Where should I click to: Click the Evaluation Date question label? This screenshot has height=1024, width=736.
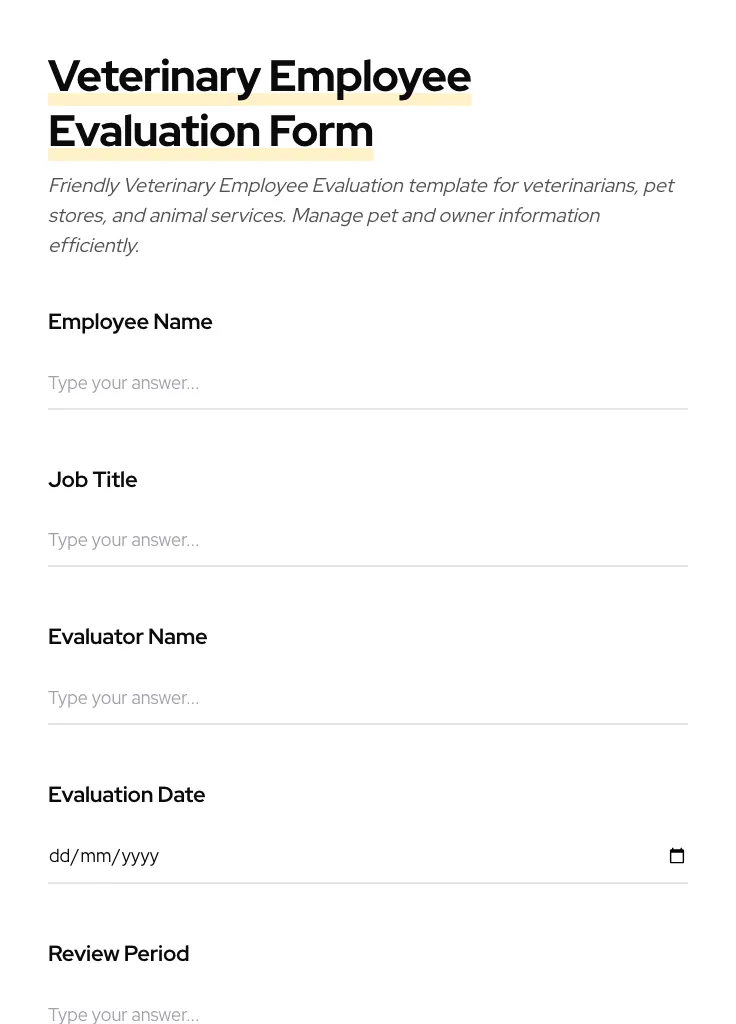(x=126, y=794)
